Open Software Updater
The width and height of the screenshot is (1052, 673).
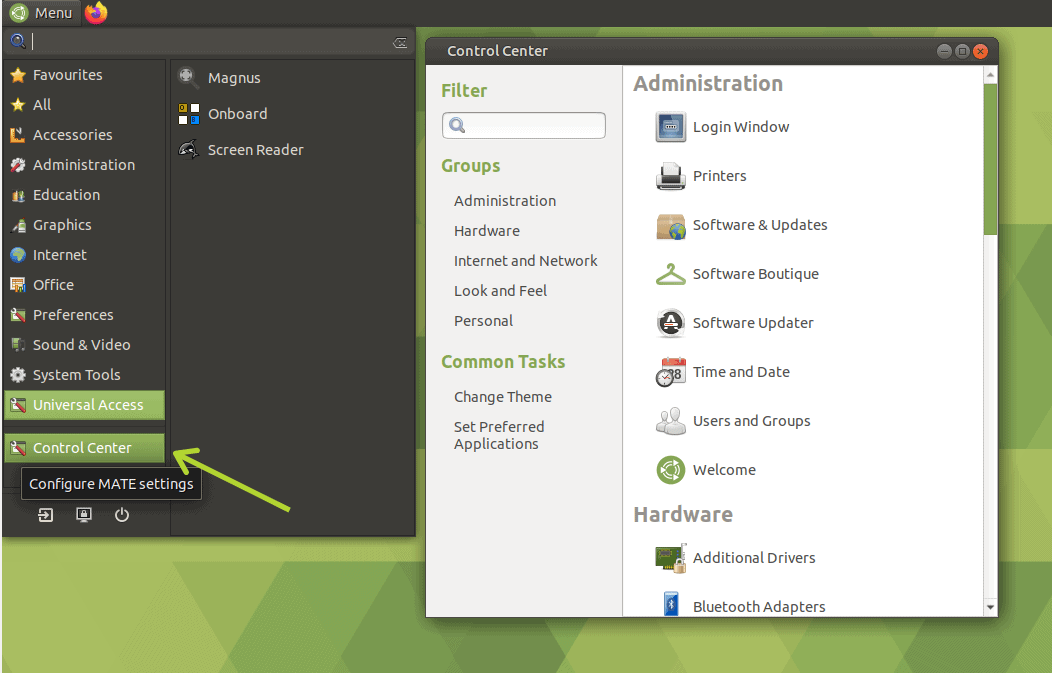752,323
